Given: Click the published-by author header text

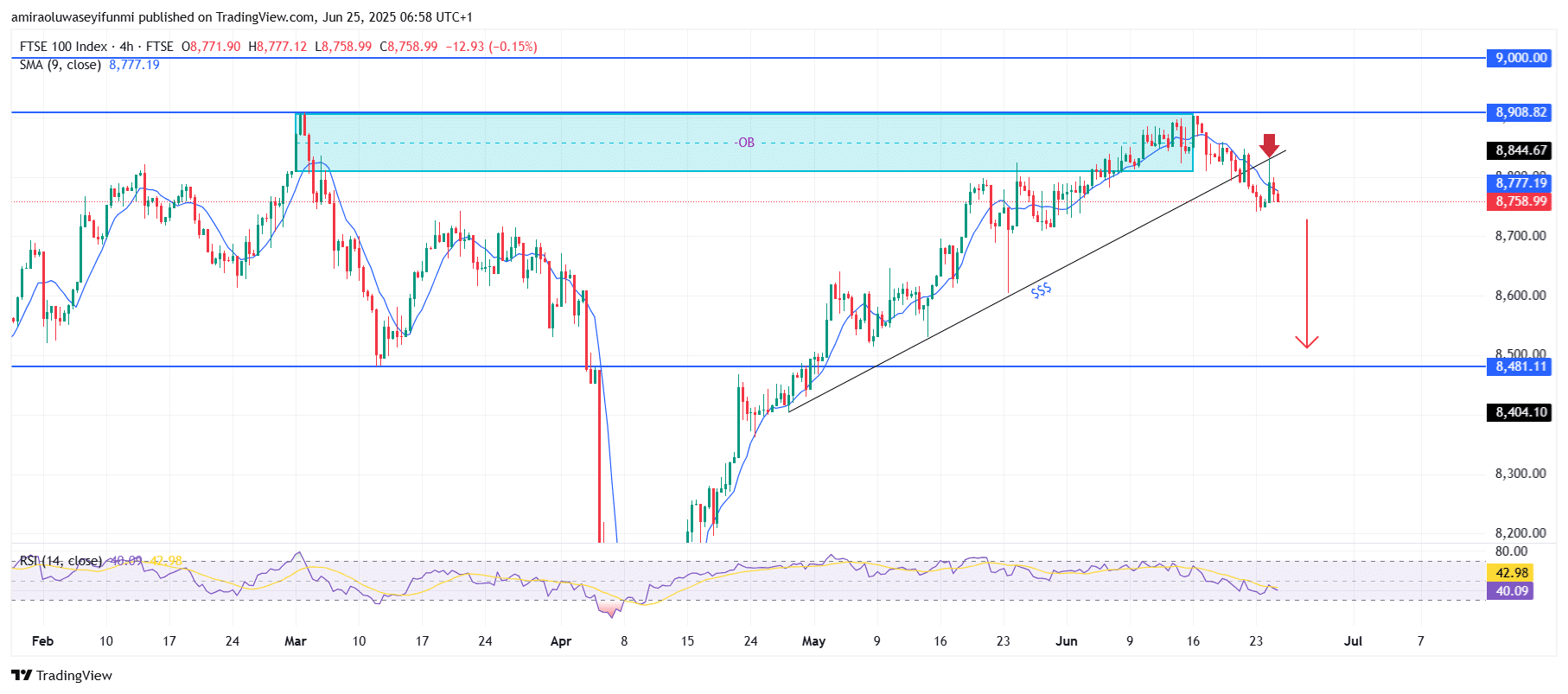Looking at the screenshot, I should [242, 17].
